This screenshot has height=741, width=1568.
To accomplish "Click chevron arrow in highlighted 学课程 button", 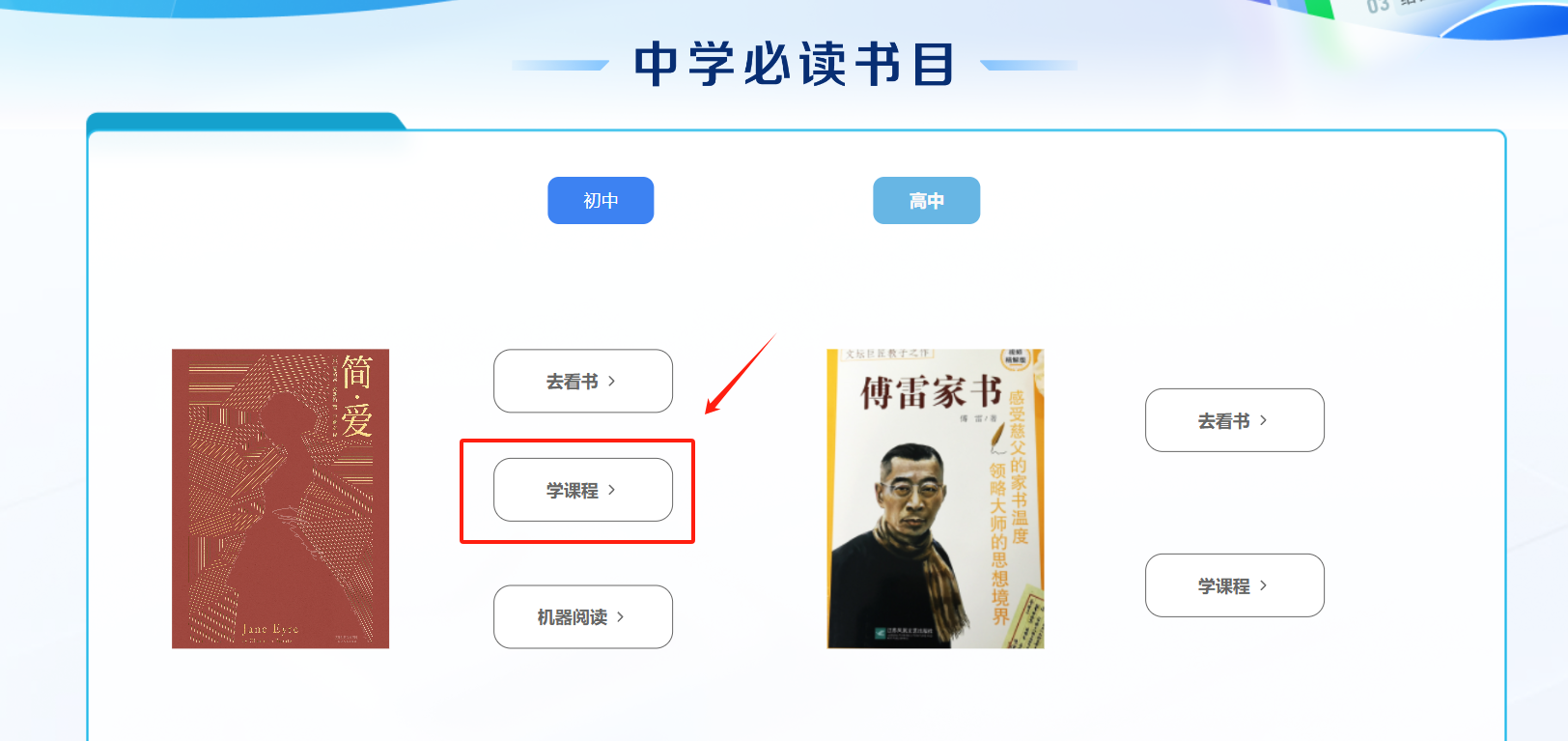I will point(611,490).
